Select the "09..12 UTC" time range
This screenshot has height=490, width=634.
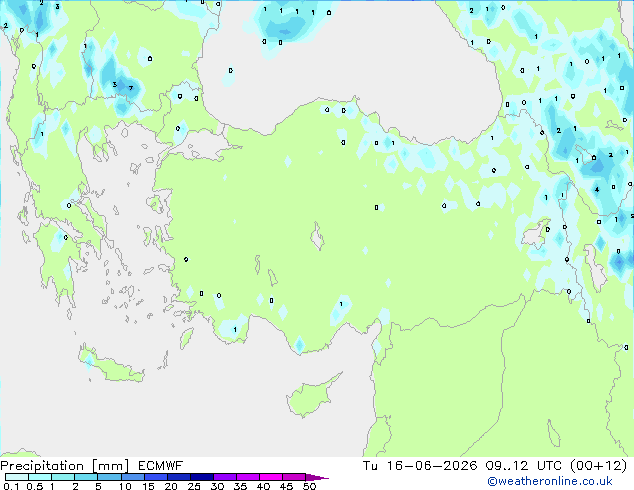pyautogui.click(x=524, y=466)
